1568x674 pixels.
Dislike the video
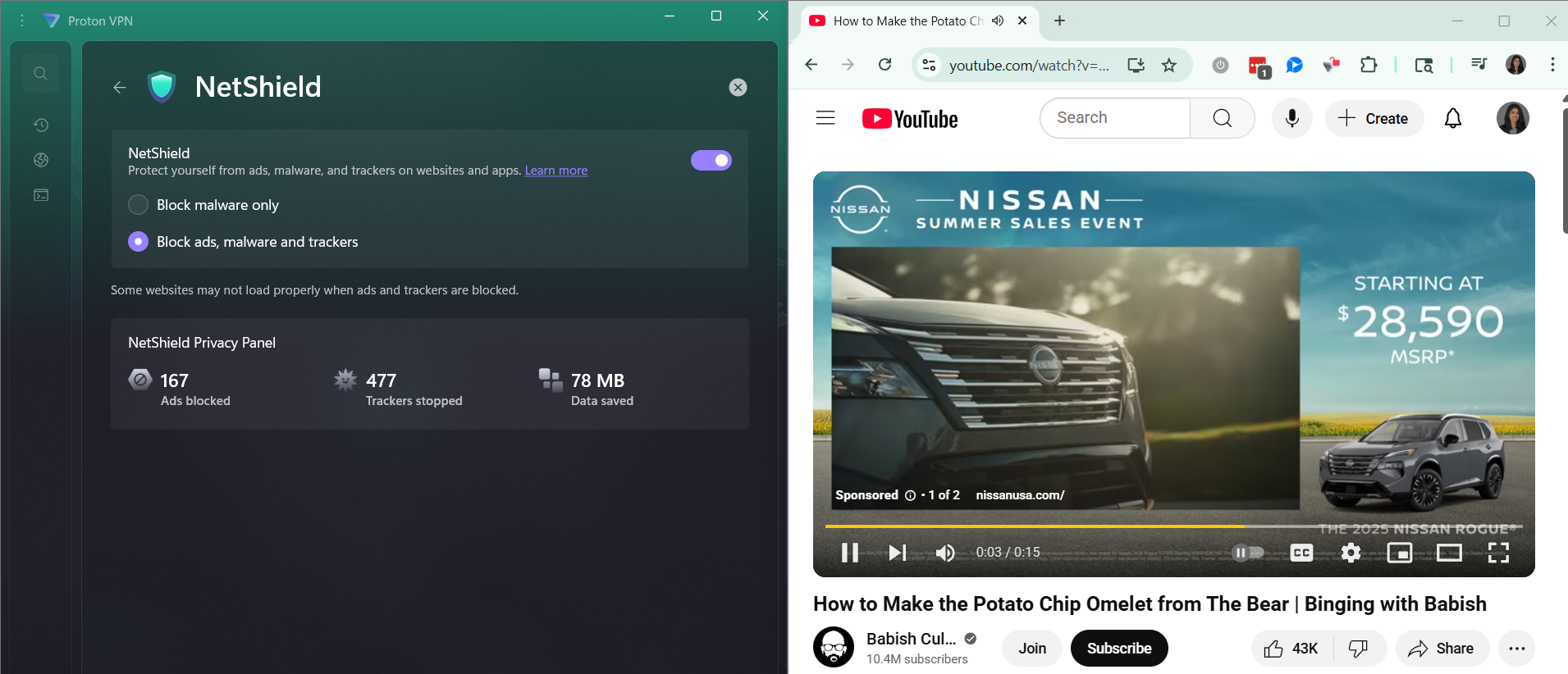(1359, 649)
